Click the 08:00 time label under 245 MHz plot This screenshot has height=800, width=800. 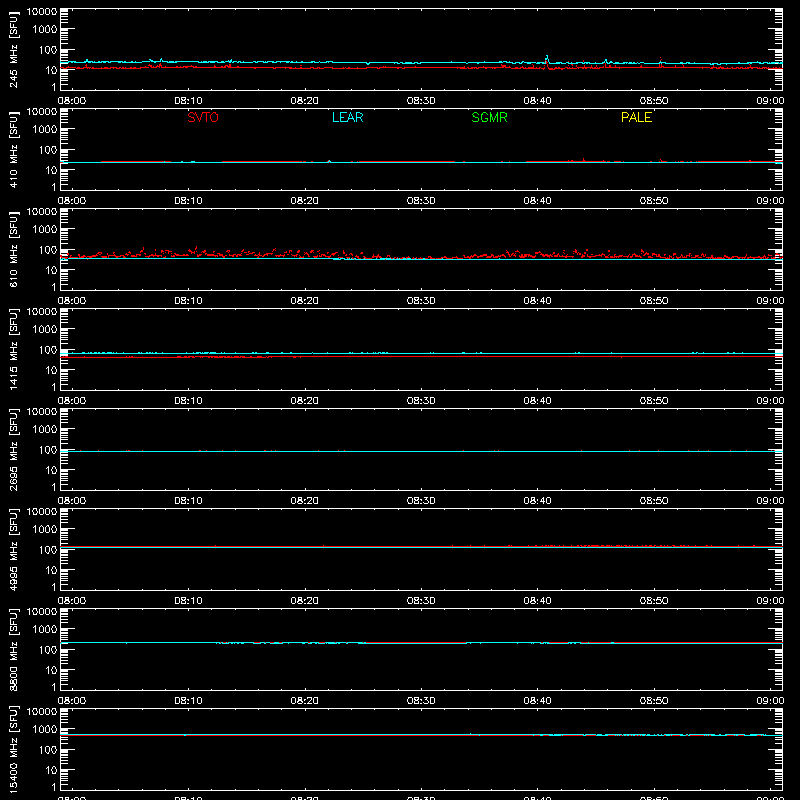(72, 101)
